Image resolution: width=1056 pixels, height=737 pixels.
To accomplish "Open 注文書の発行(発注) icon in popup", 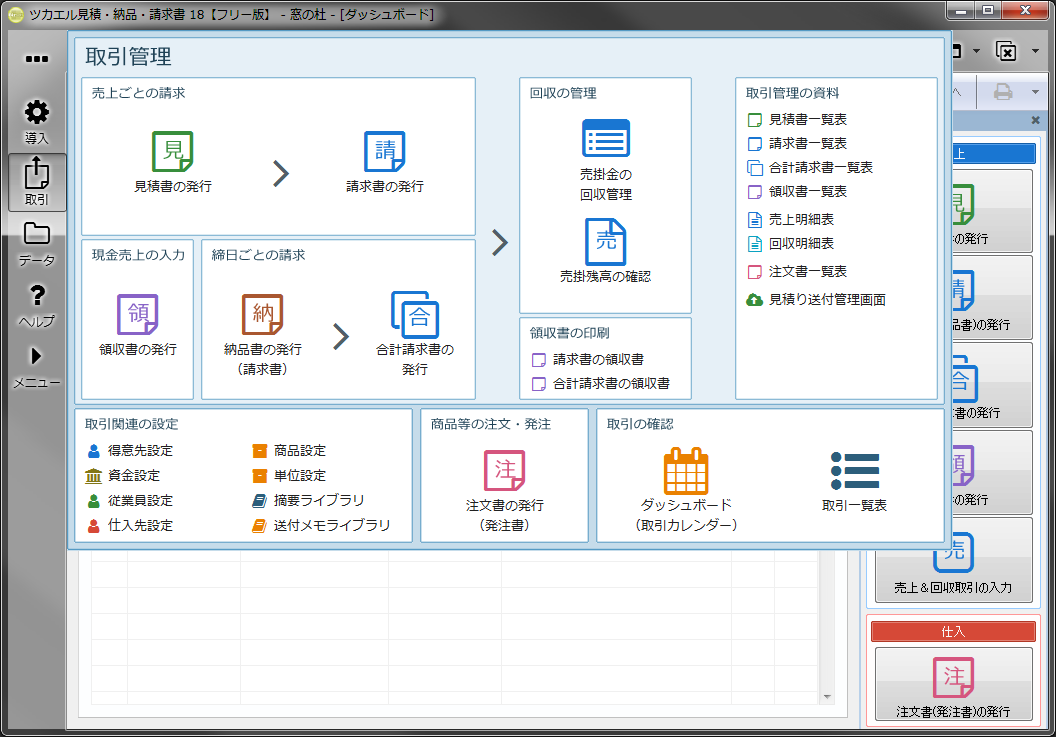I will [504, 470].
